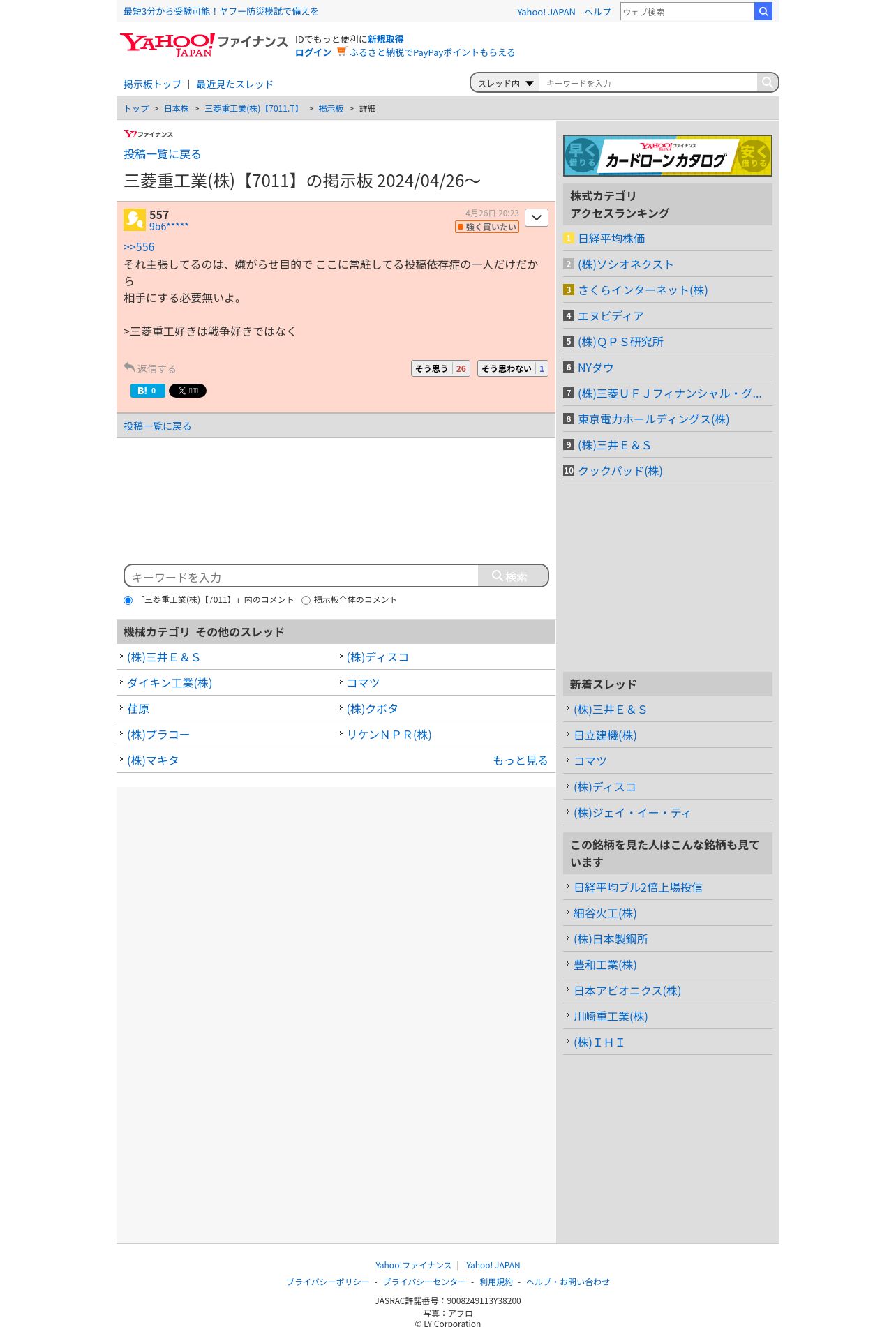Open (株)ジェイ・イー・ティ thread

(632, 813)
